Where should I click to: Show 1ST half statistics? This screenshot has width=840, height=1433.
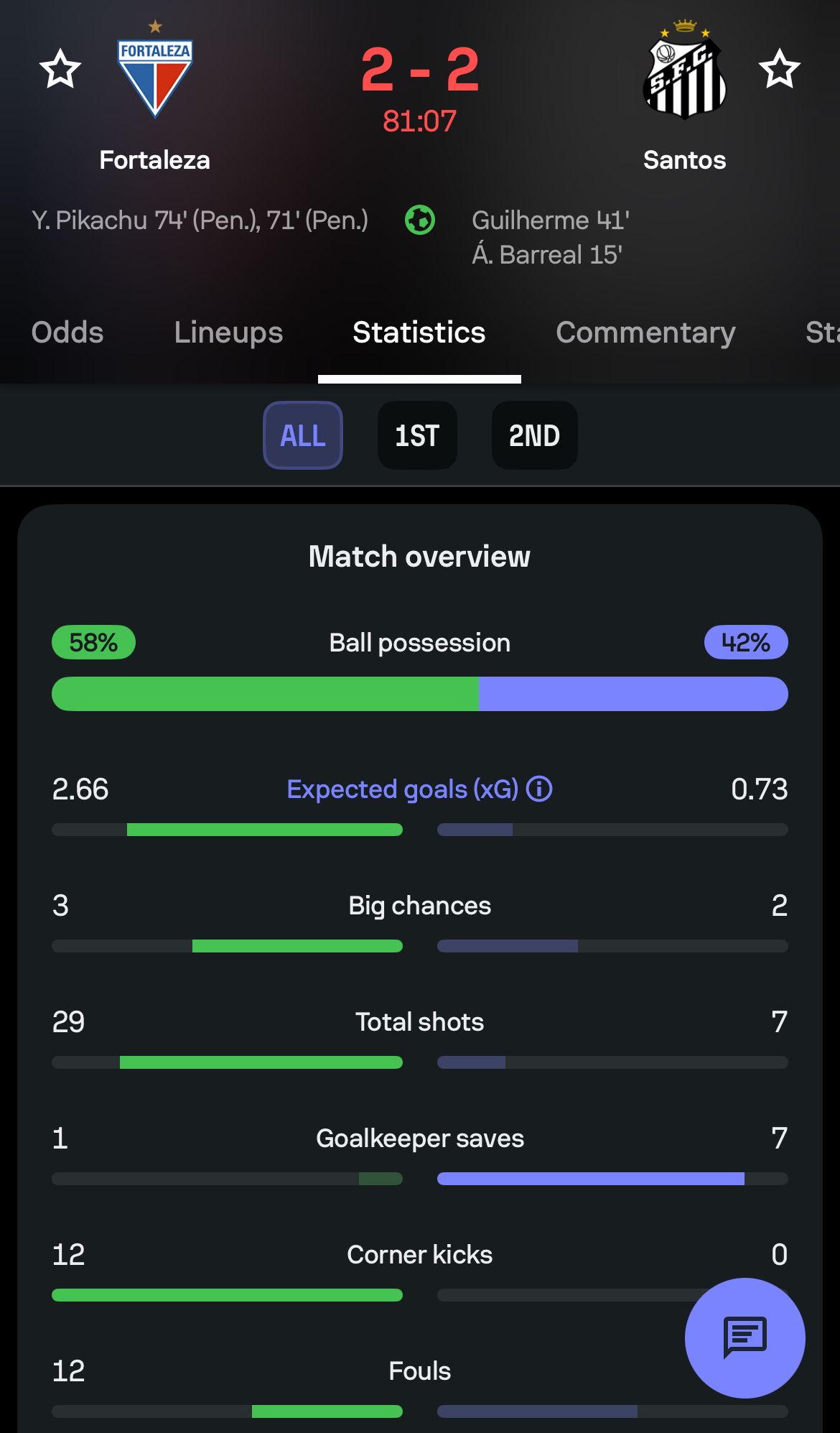pos(417,435)
